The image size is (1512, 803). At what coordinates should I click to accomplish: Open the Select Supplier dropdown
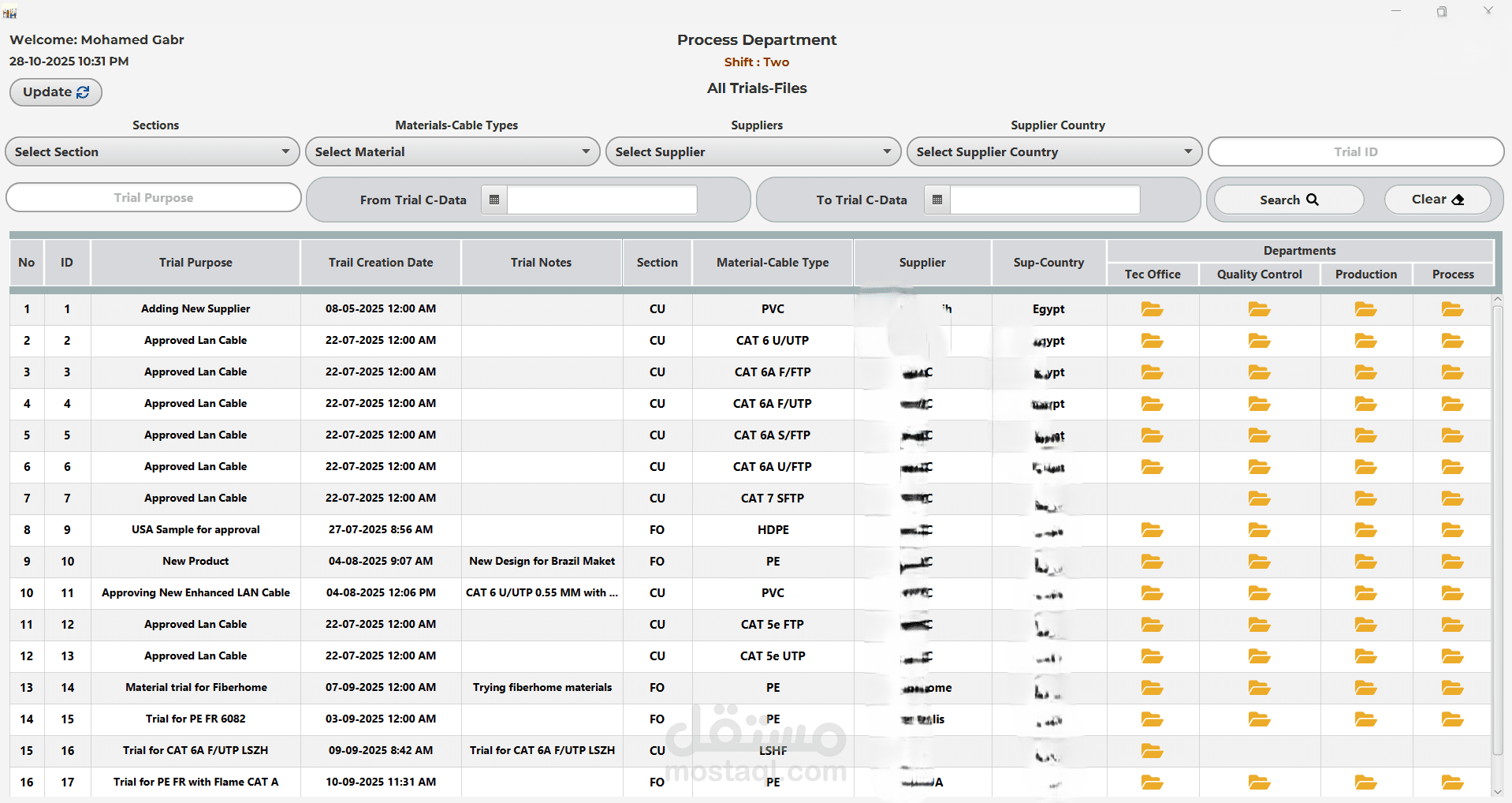753,151
